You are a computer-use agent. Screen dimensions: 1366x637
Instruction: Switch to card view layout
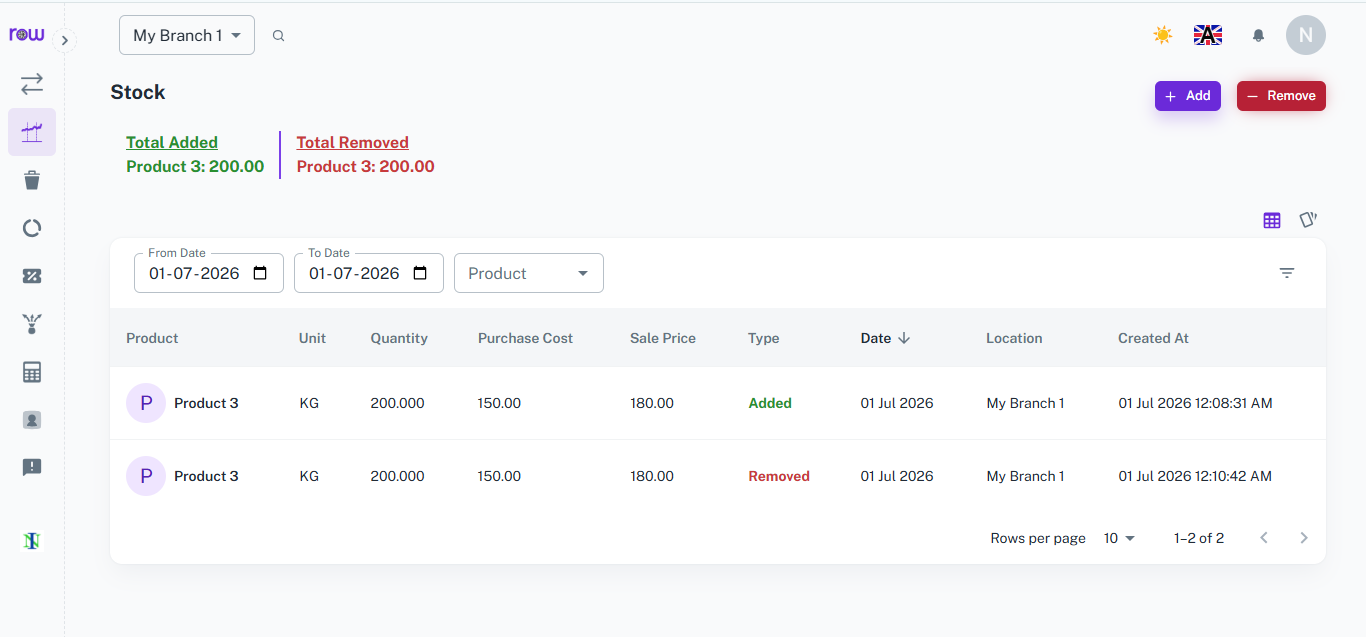[x=1308, y=220]
